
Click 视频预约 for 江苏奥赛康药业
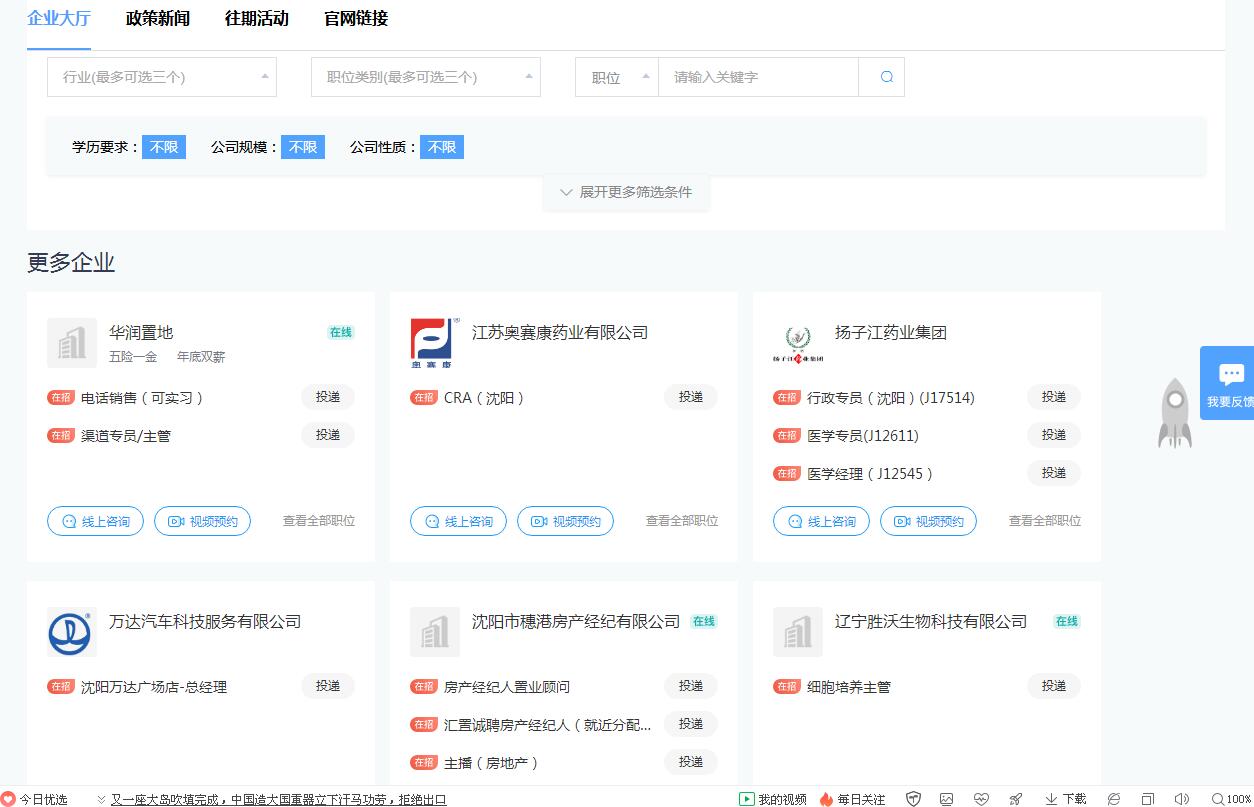565,521
